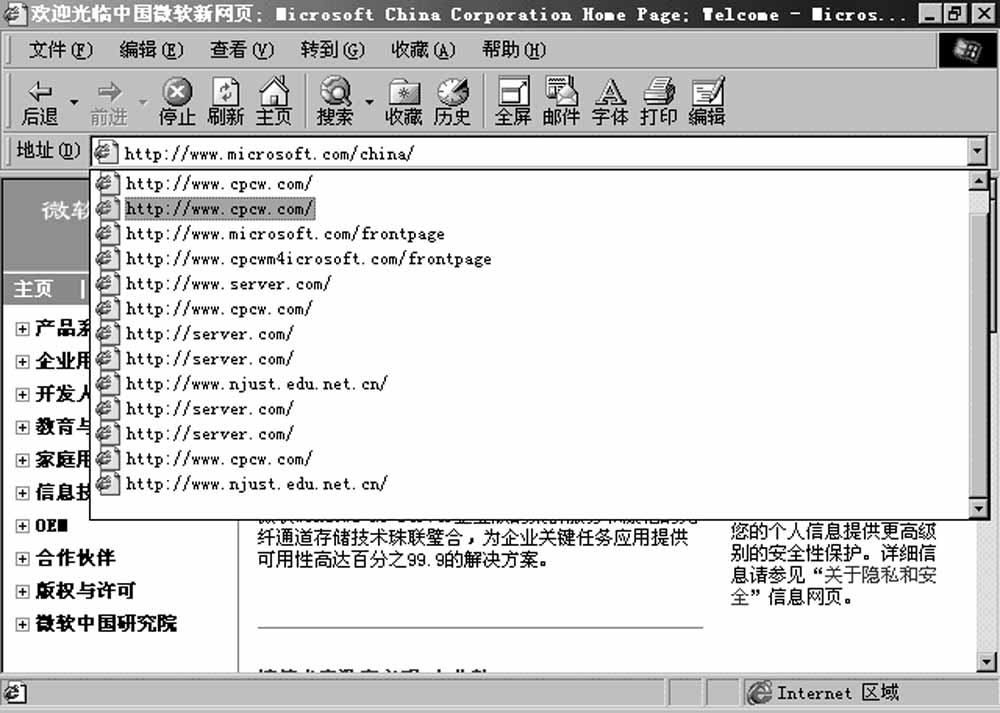Click the Forward (前进) toolbar icon

(x=108, y=101)
